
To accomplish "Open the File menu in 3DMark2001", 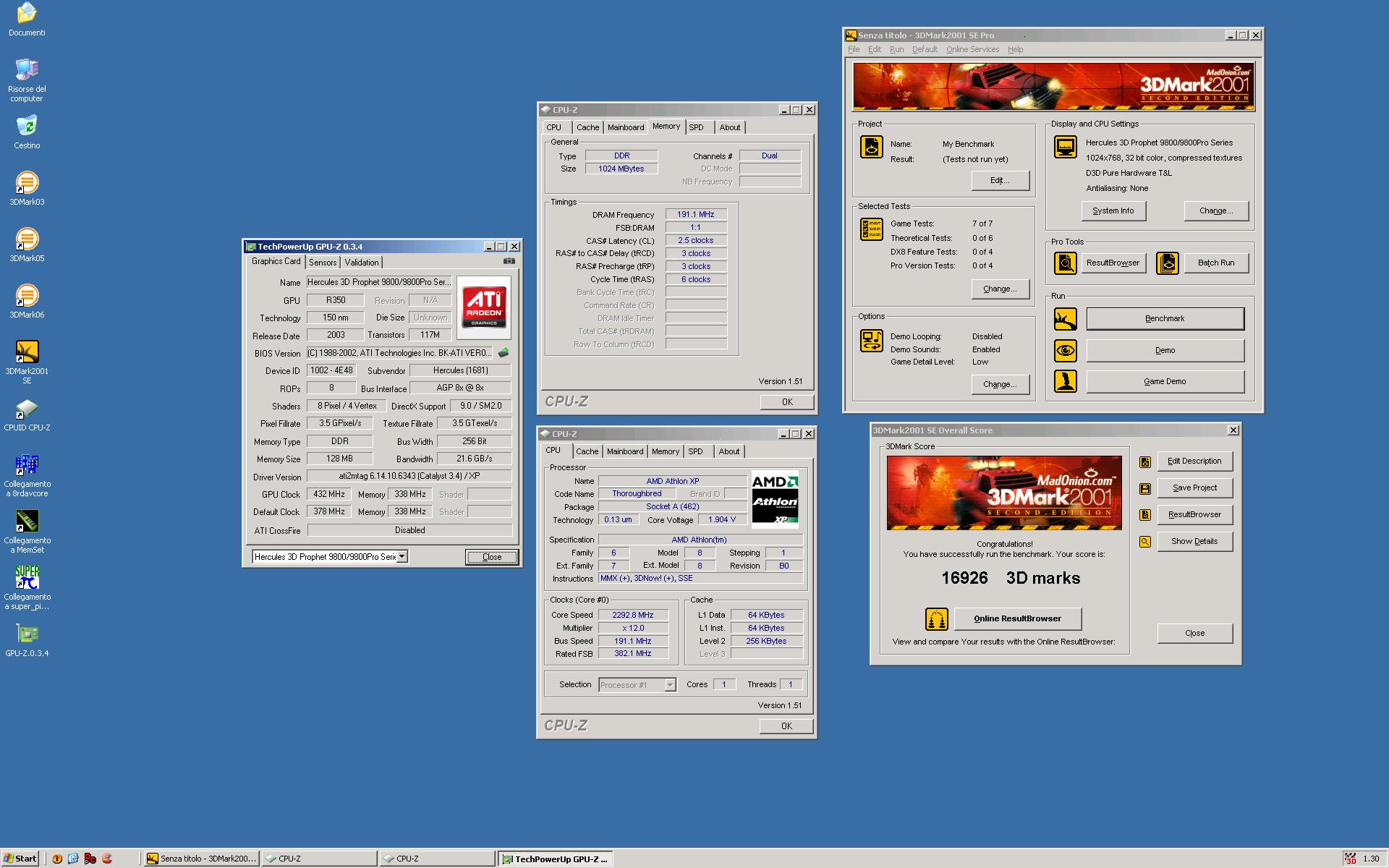I will point(854,49).
